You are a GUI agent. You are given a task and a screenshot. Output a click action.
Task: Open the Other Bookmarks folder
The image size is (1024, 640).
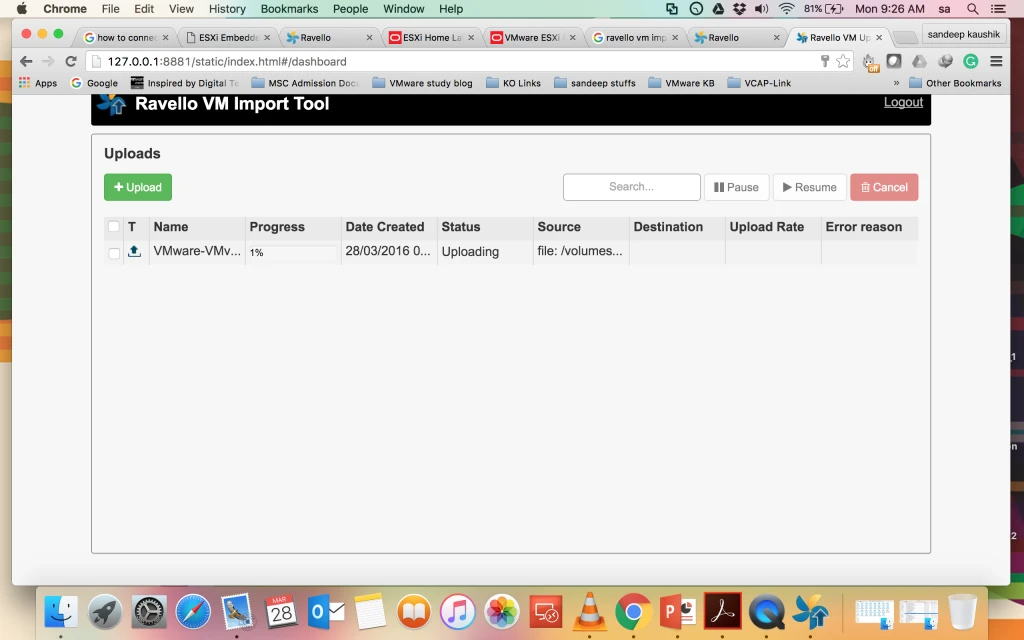pyautogui.click(x=955, y=83)
